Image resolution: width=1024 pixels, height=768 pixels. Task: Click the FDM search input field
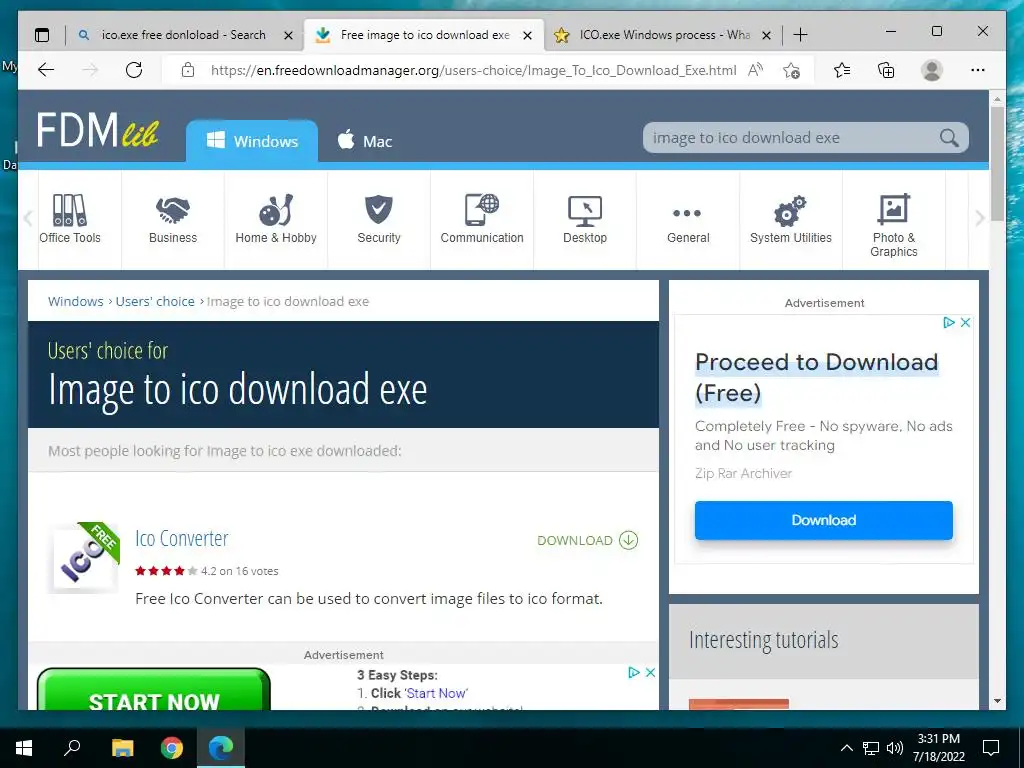[793, 138]
